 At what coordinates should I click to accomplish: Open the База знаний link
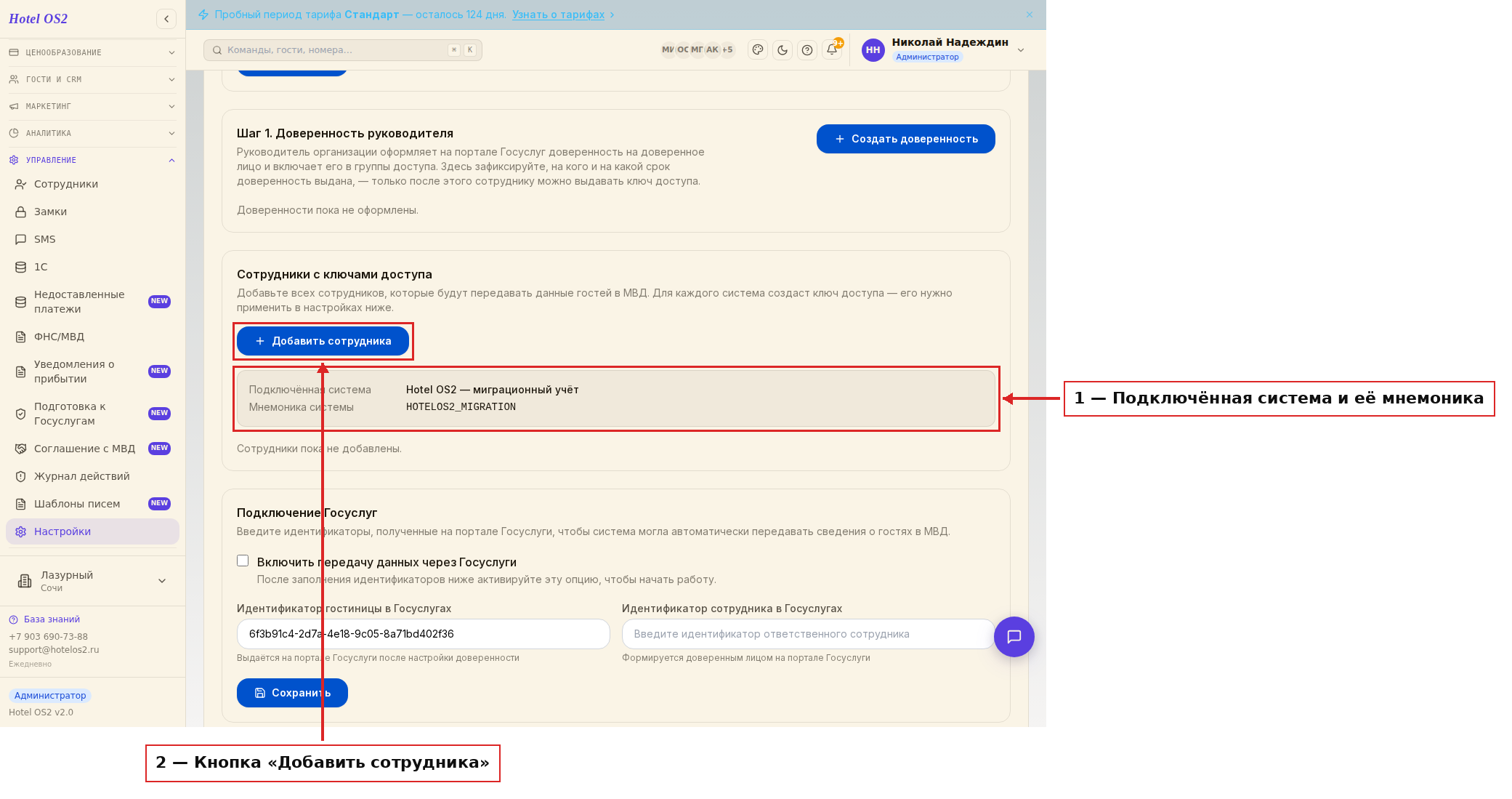click(x=52, y=619)
